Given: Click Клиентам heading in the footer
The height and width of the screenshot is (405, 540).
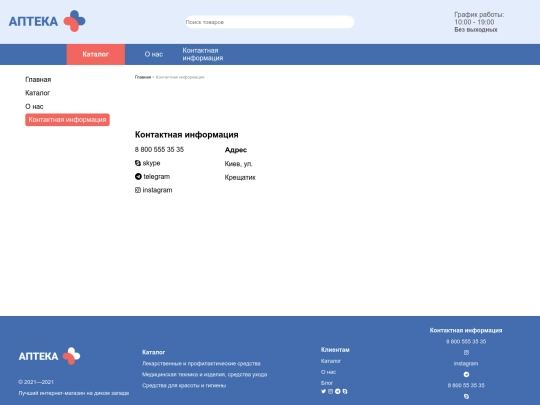Looking at the screenshot, I should [x=335, y=350].
